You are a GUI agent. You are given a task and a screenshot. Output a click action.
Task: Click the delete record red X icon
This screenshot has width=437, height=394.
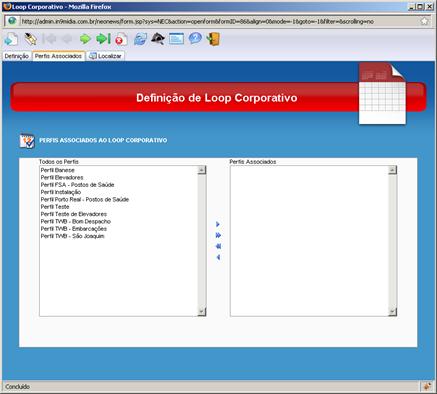coord(121,39)
